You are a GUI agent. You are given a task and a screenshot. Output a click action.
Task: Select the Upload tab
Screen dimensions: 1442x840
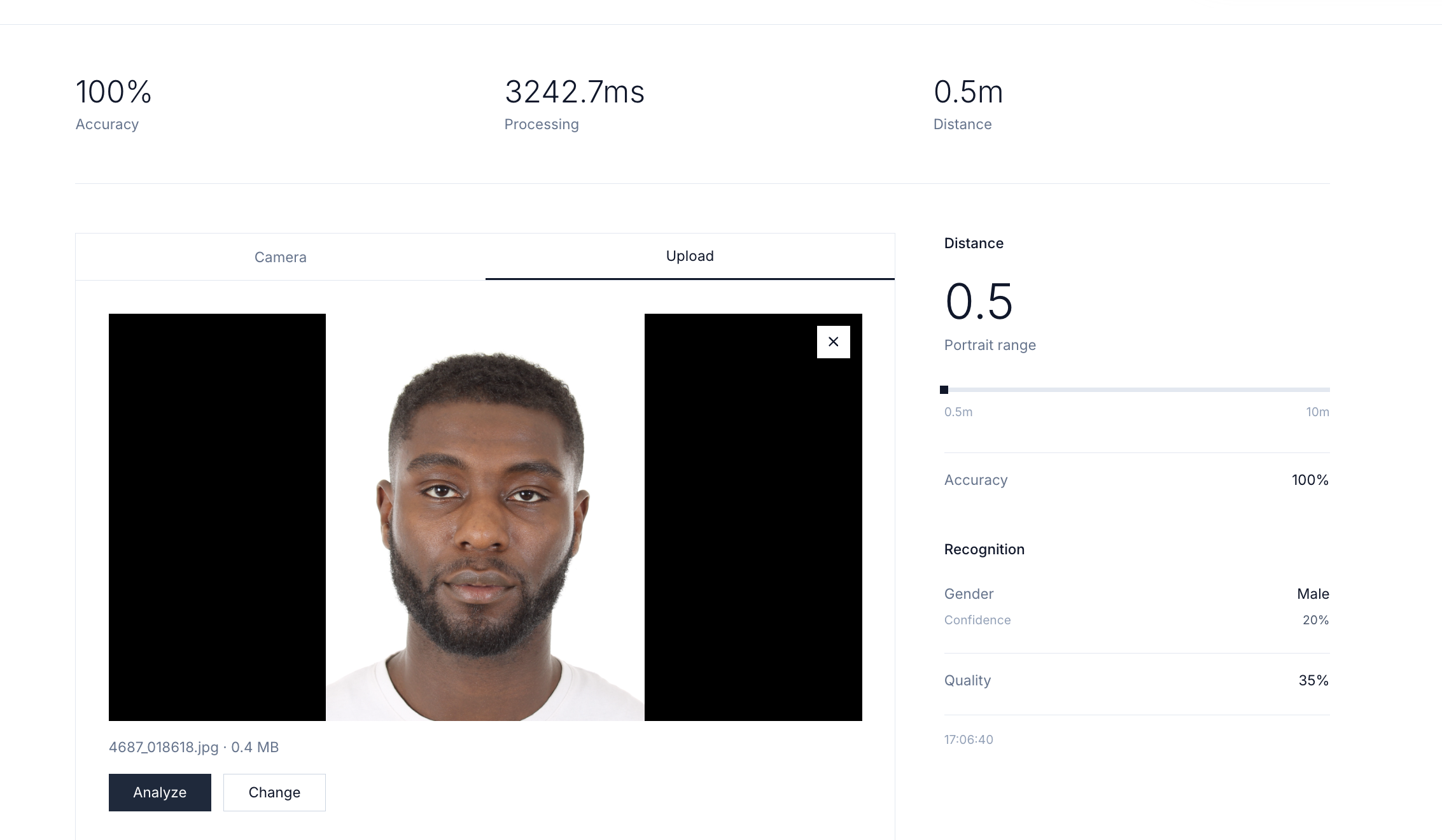(690, 256)
